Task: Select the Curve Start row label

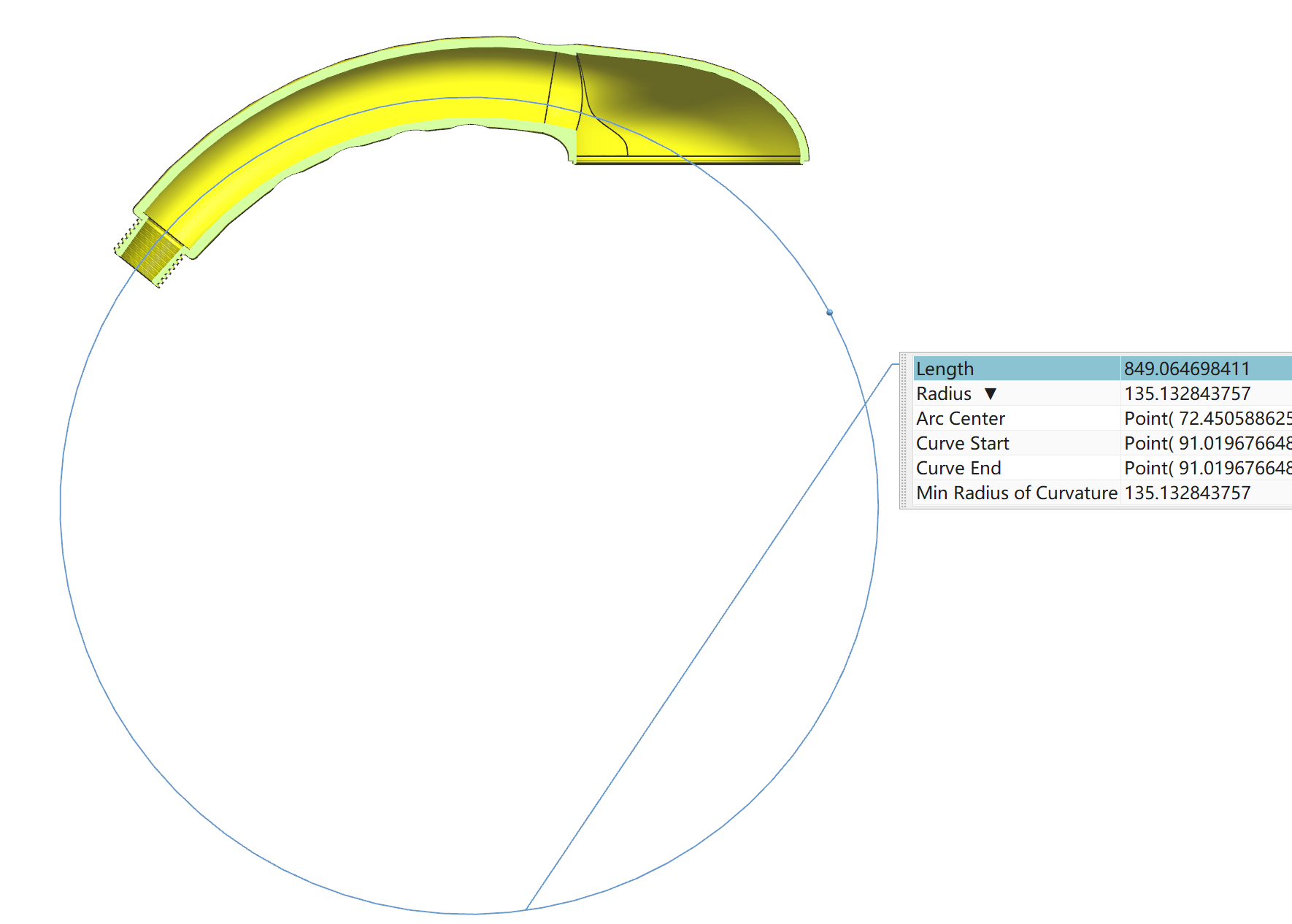Action: (962, 443)
